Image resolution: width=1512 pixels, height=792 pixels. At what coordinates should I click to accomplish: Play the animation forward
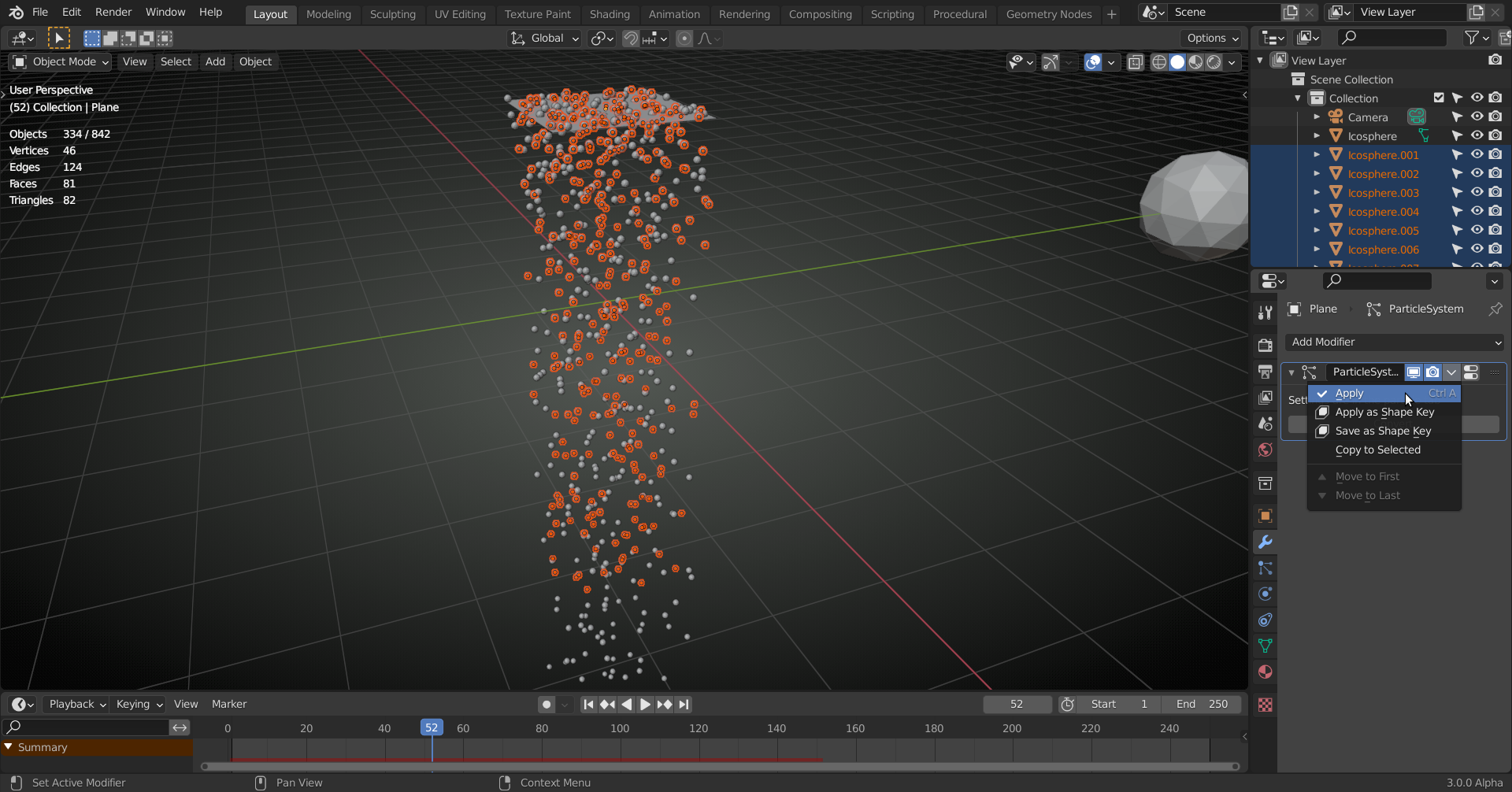(645, 705)
